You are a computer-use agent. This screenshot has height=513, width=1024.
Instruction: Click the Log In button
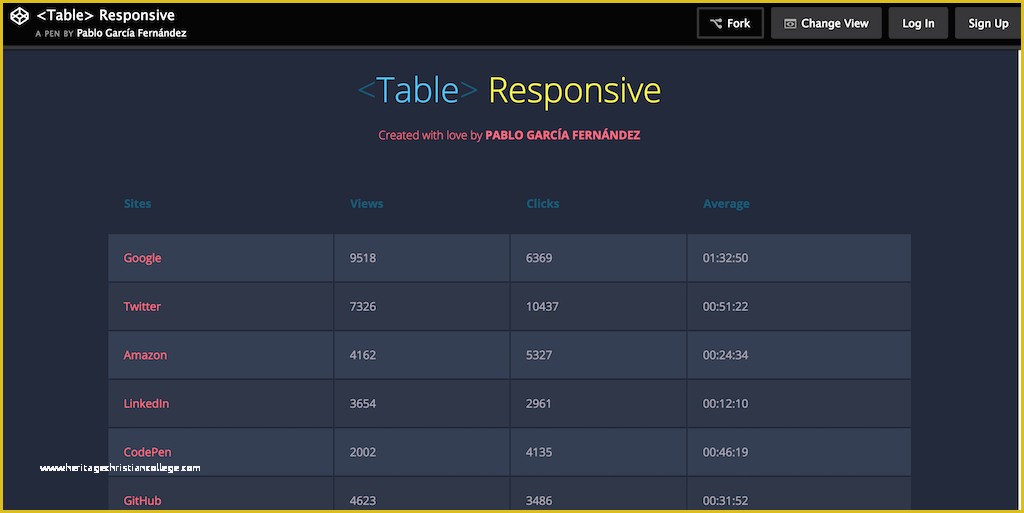(x=918, y=23)
